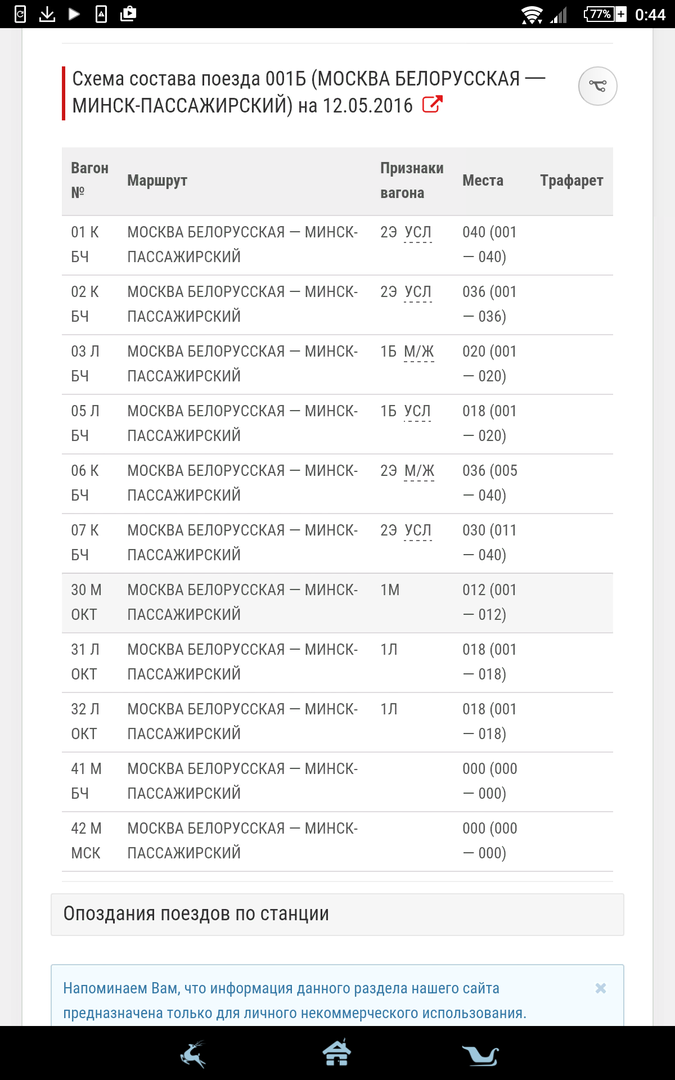Tap the Места column header
The width and height of the screenshot is (675, 1080).
[x=483, y=181]
